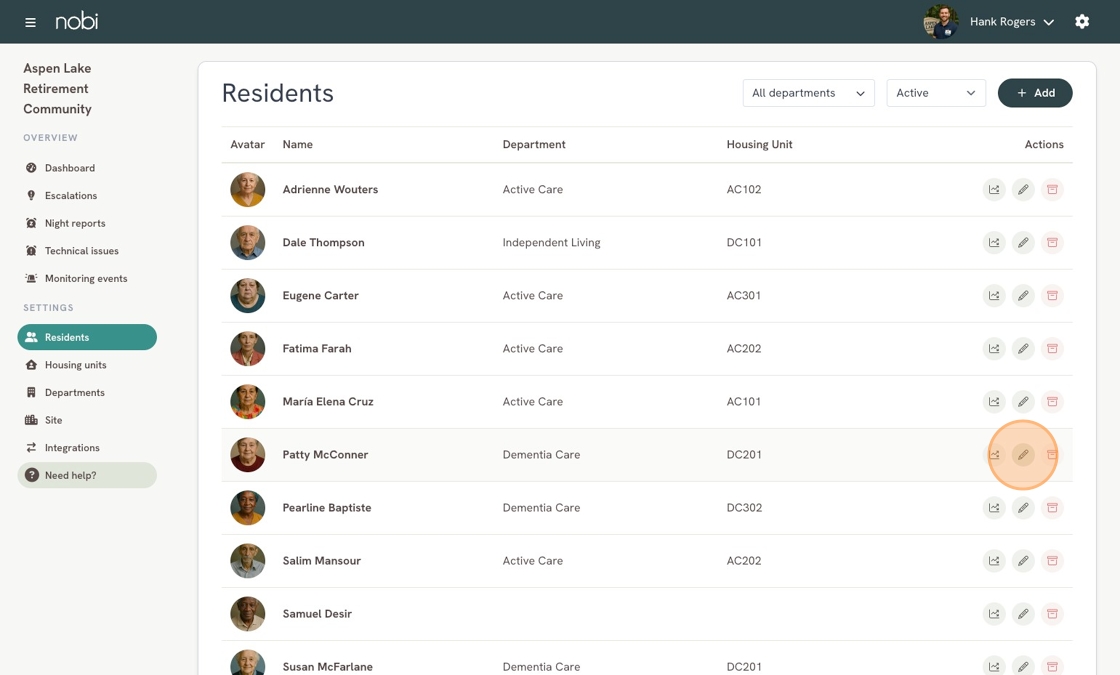Open the Active status filter dropdown

[935, 93]
